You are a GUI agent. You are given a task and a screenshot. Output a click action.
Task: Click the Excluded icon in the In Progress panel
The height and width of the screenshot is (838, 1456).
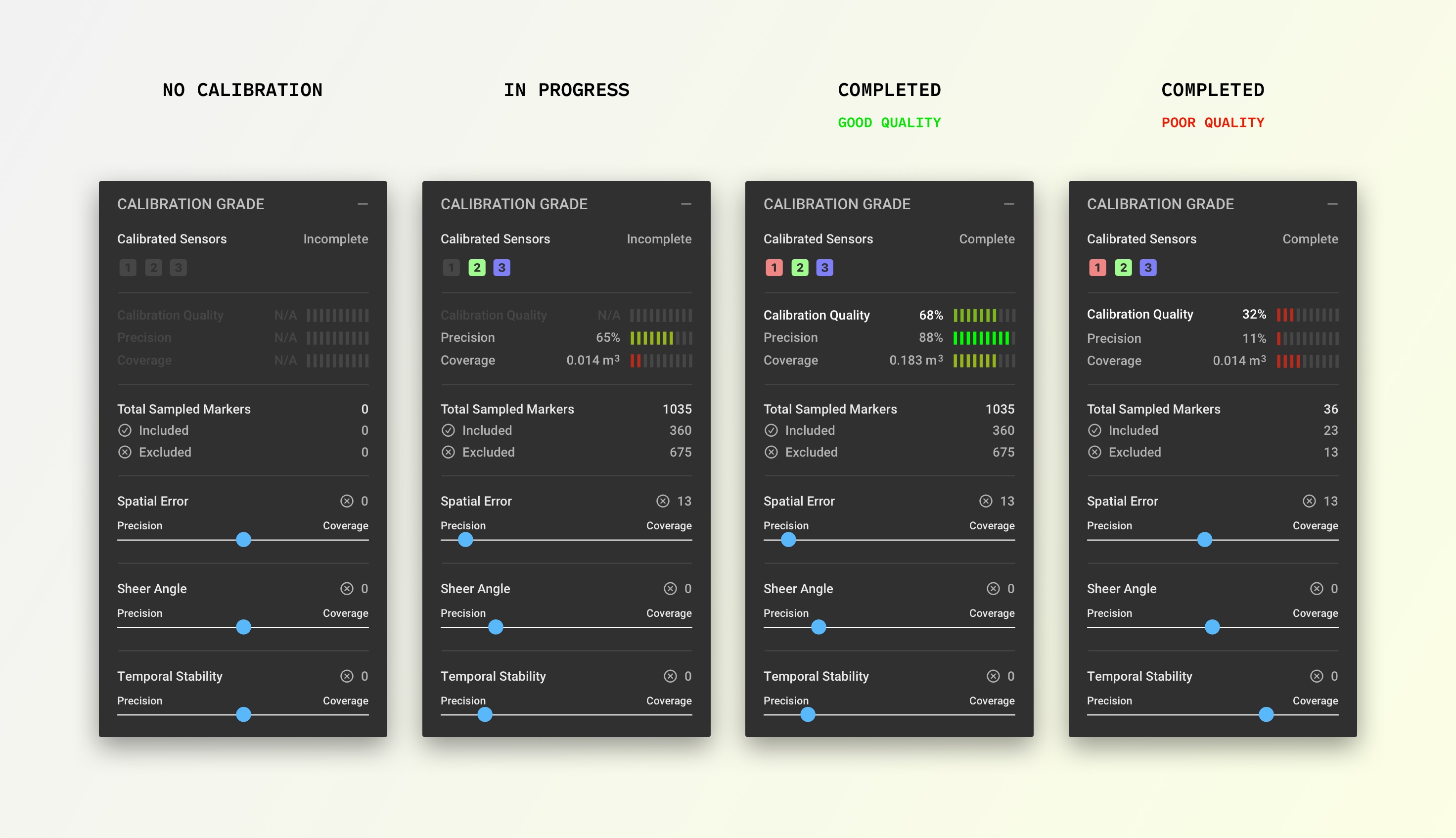[448, 452]
